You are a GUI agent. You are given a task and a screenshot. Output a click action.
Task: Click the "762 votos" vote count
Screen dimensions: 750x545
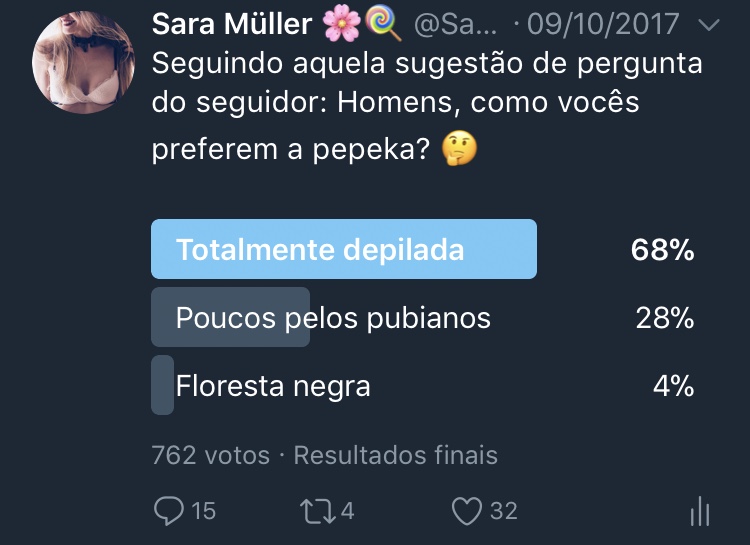(210, 455)
